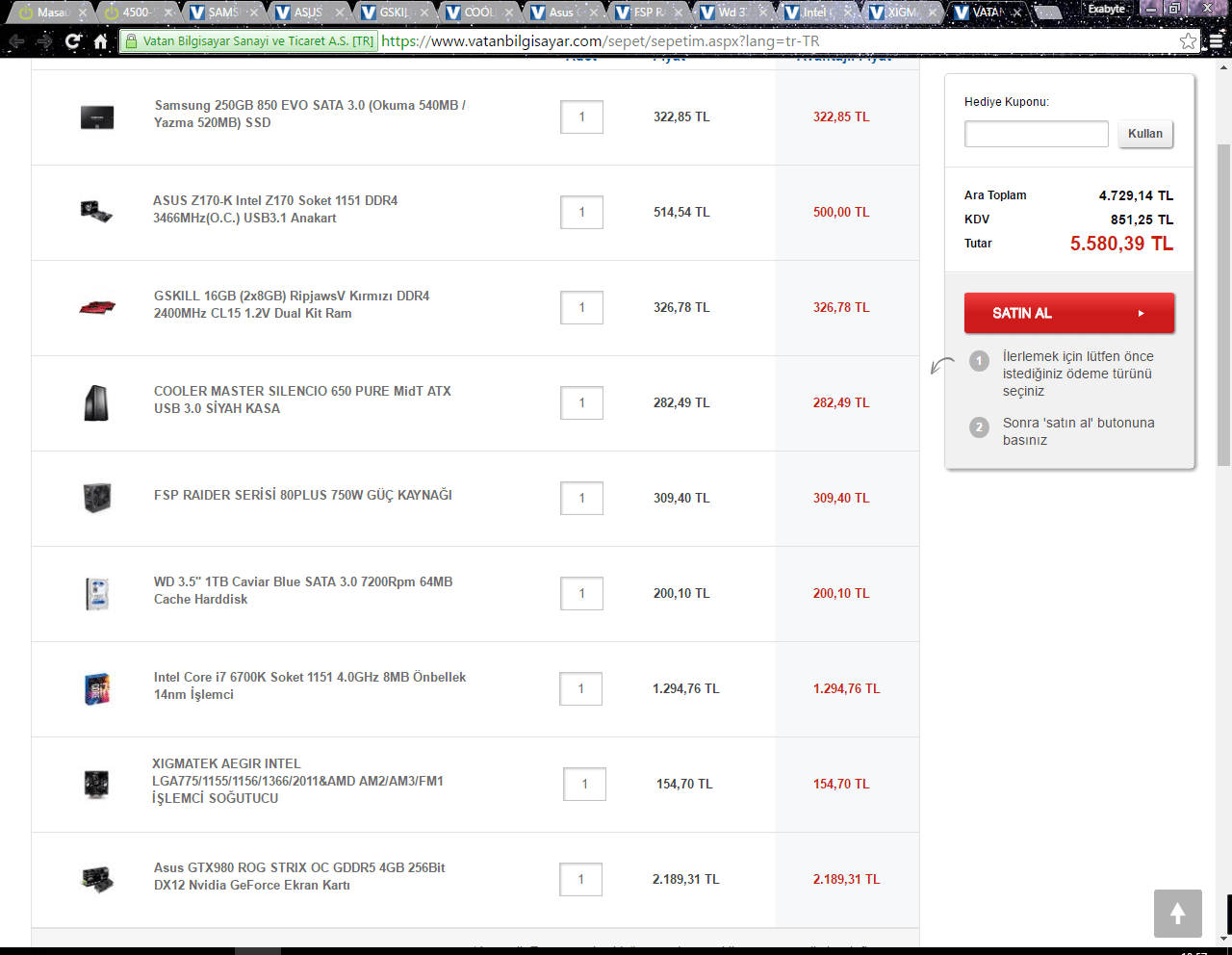Edit quantity for the Cooler Master case
The height and width of the screenshot is (955, 1232).
[x=581, y=402]
